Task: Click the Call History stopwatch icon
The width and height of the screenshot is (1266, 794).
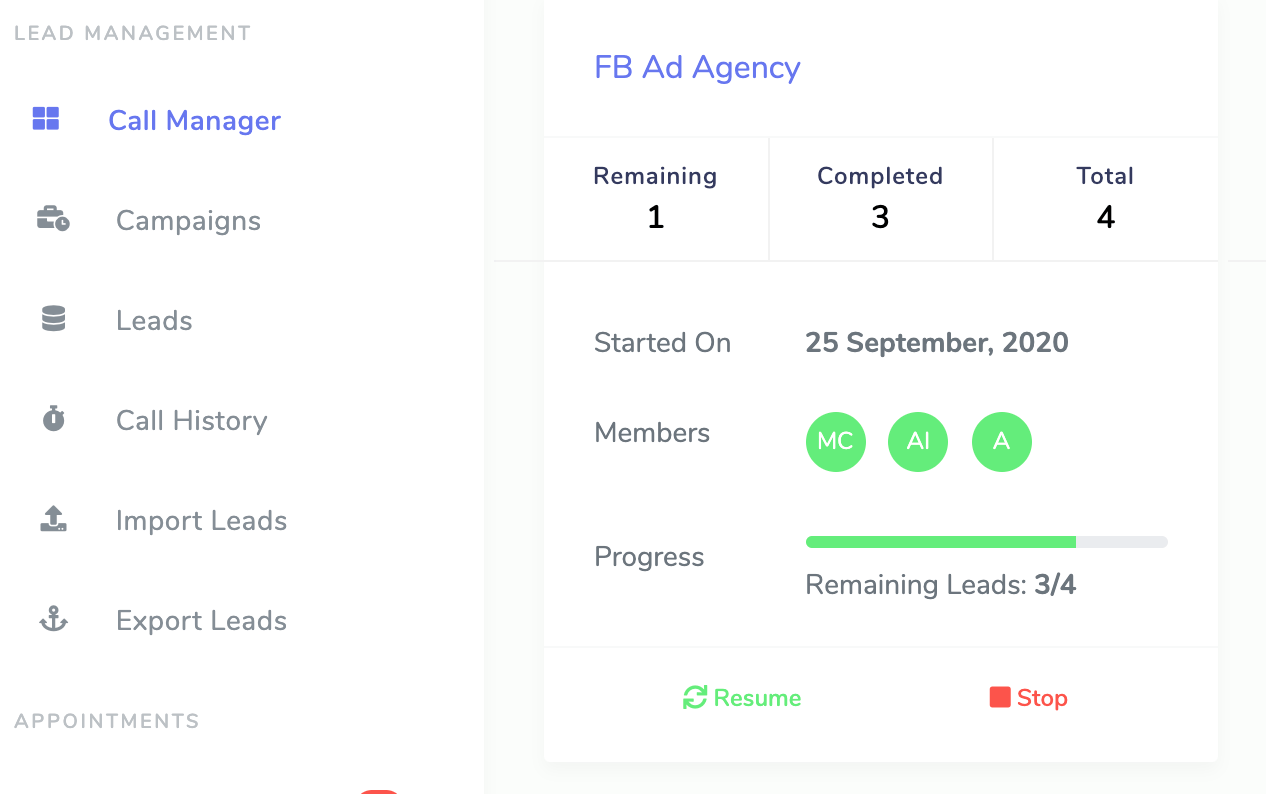Action: click(53, 419)
